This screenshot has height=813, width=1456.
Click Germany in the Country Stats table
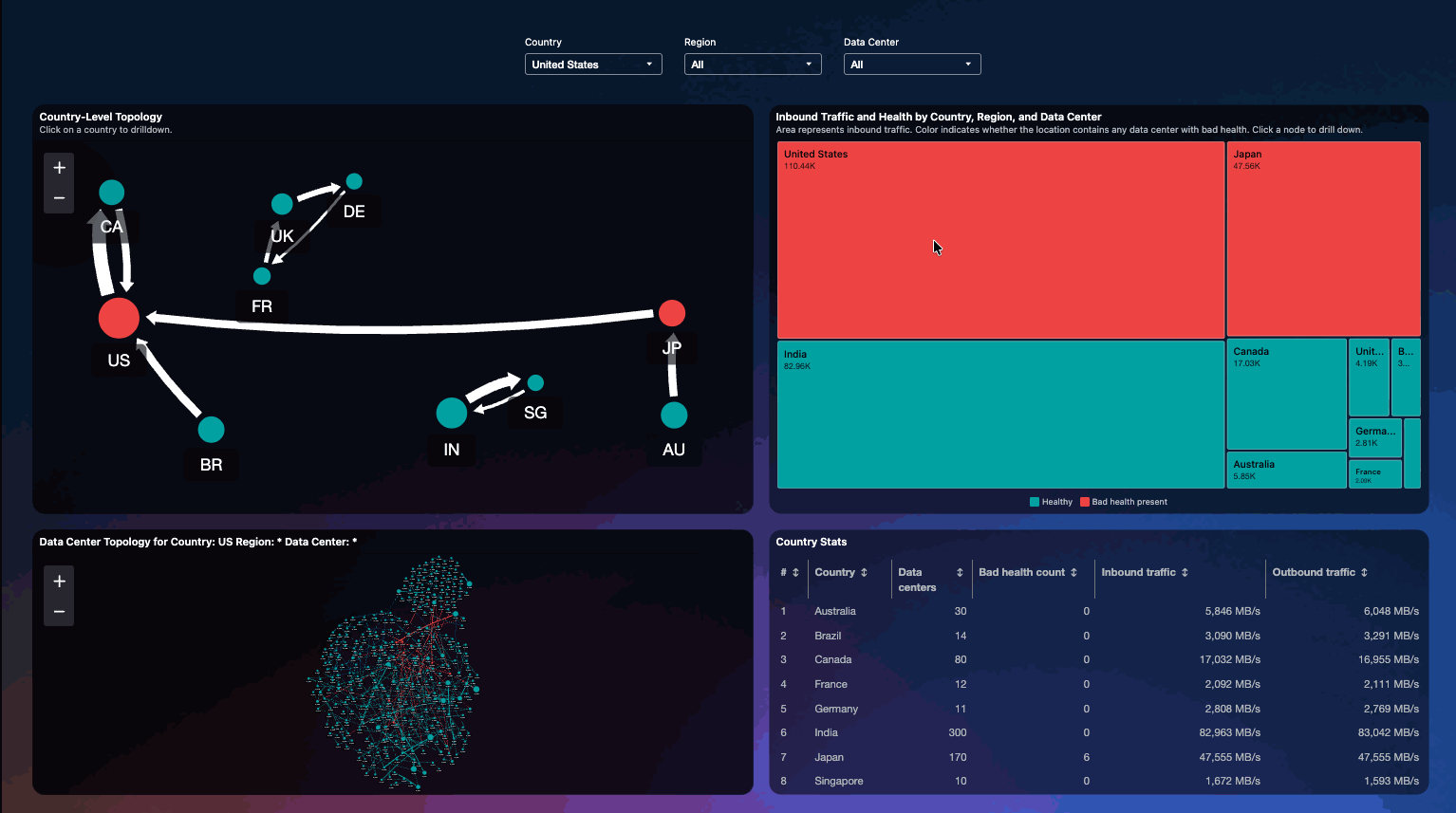tap(836, 709)
